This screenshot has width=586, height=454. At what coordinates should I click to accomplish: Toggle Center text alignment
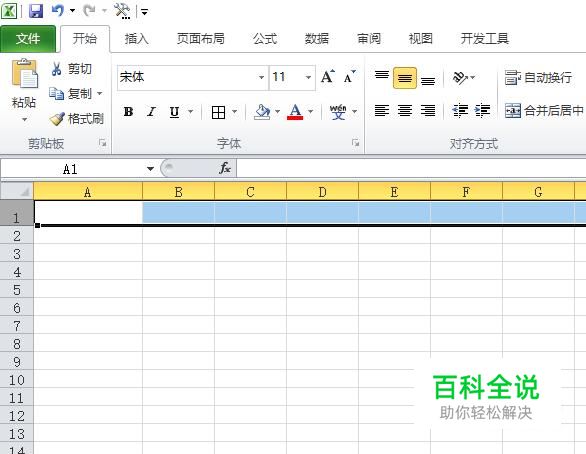point(405,111)
